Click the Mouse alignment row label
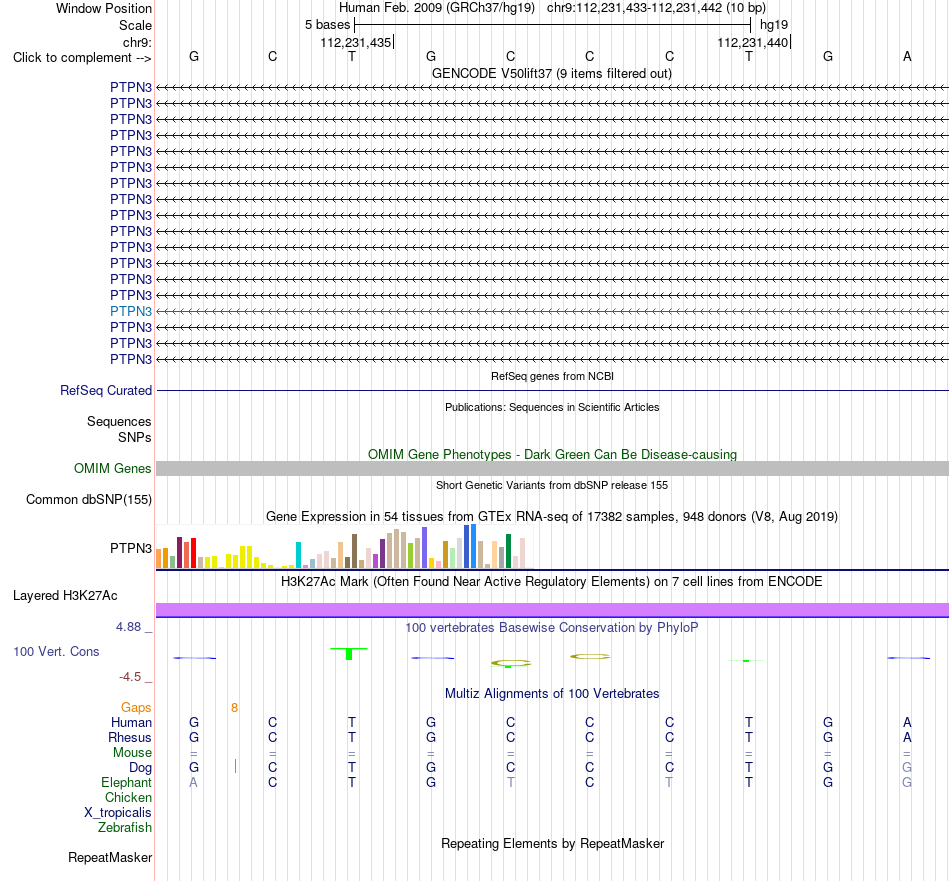The width and height of the screenshot is (950, 881). pos(132,753)
